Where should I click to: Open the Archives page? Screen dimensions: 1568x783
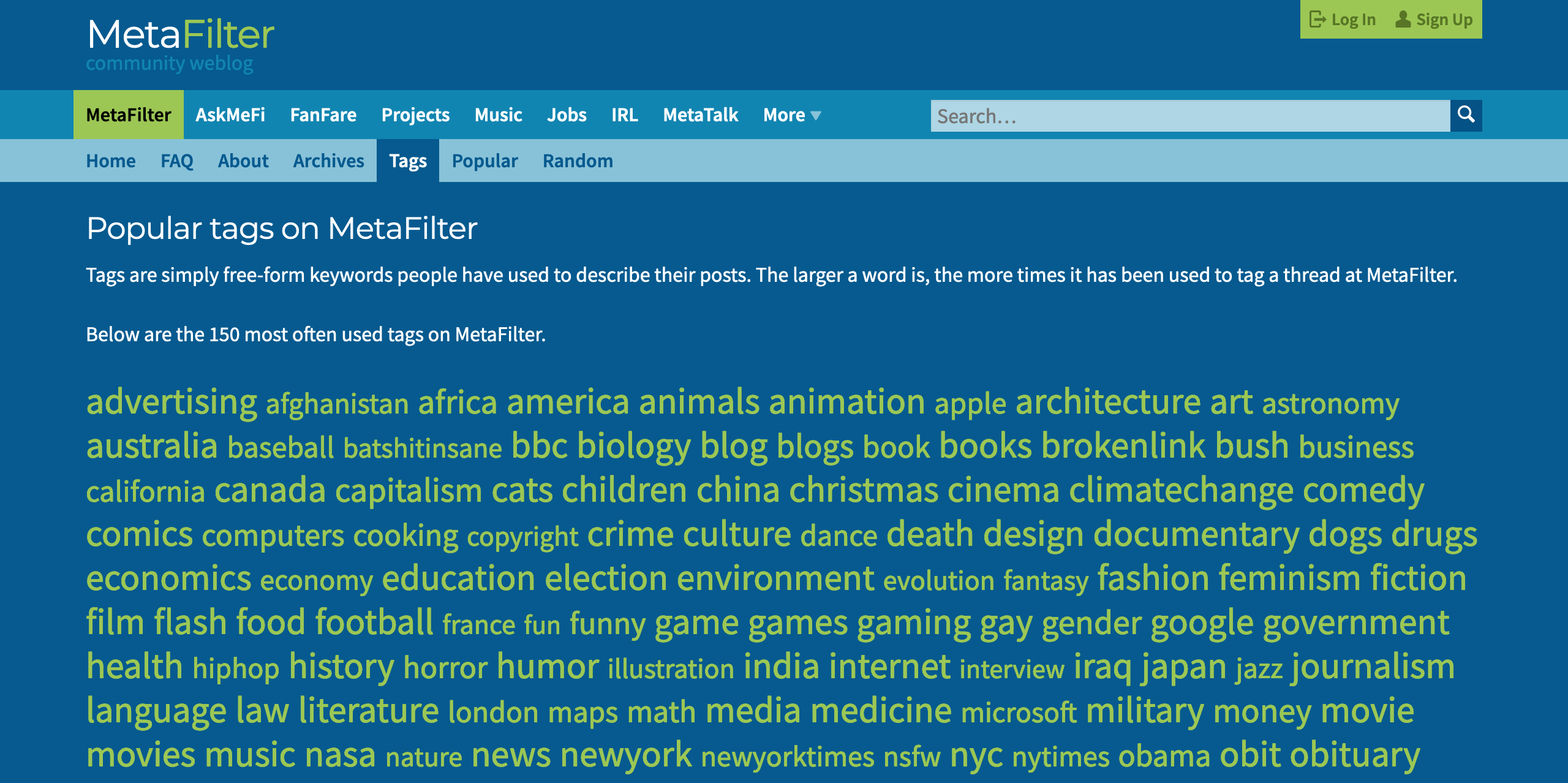pos(328,161)
